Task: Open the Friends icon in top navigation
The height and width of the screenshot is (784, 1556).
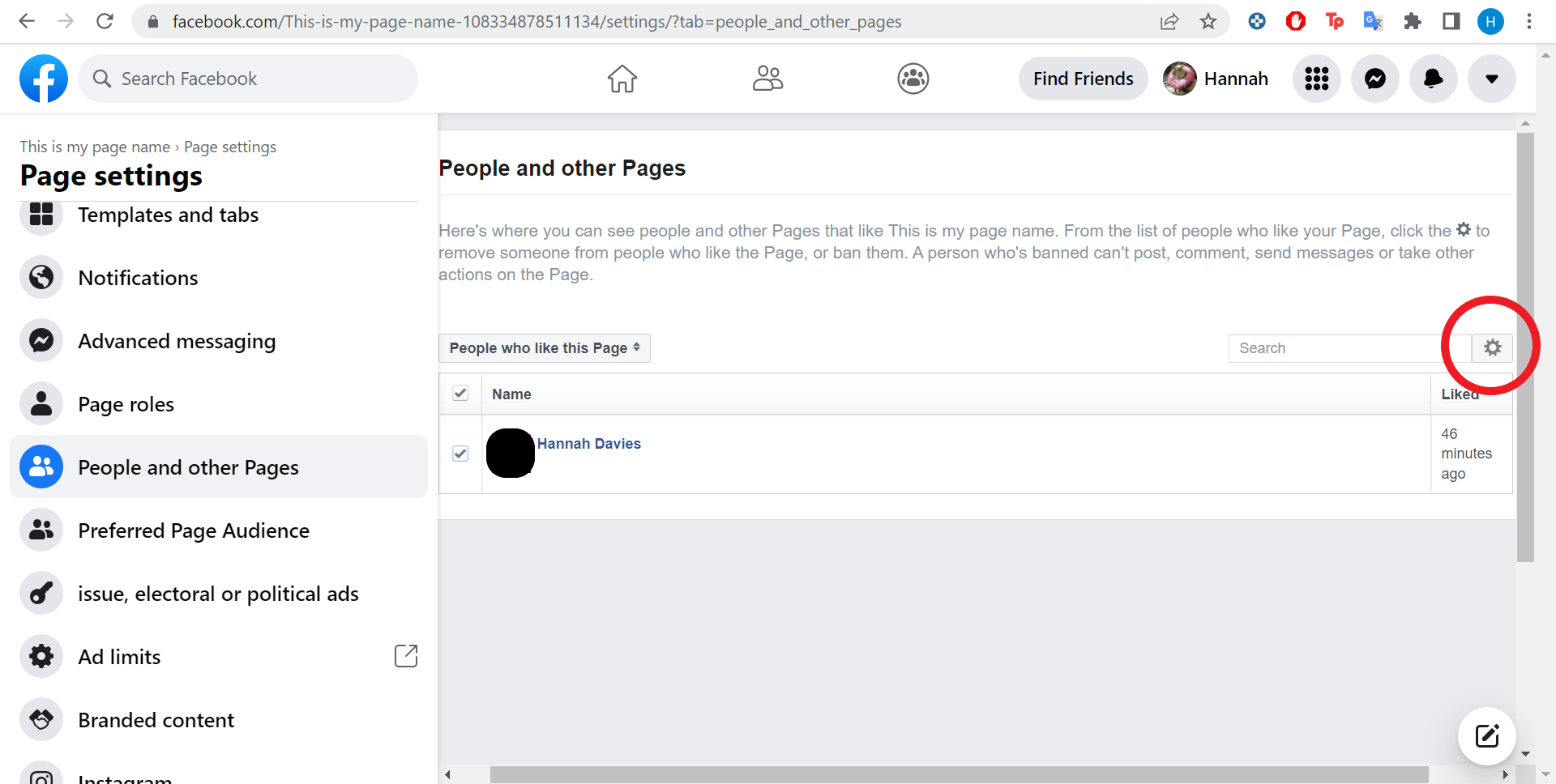Action: [x=767, y=79]
